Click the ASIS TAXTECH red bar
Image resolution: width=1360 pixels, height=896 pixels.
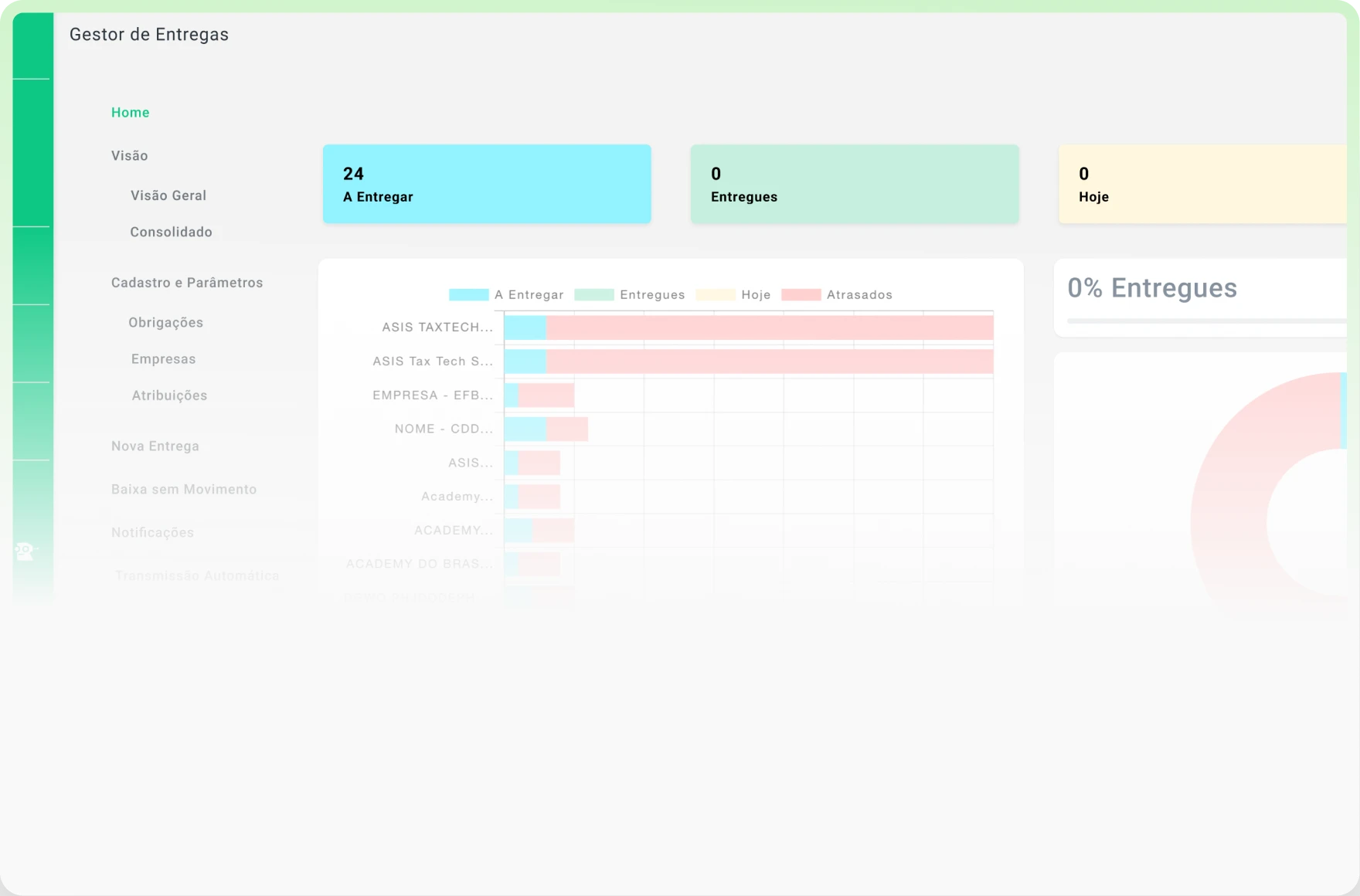tap(770, 328)
